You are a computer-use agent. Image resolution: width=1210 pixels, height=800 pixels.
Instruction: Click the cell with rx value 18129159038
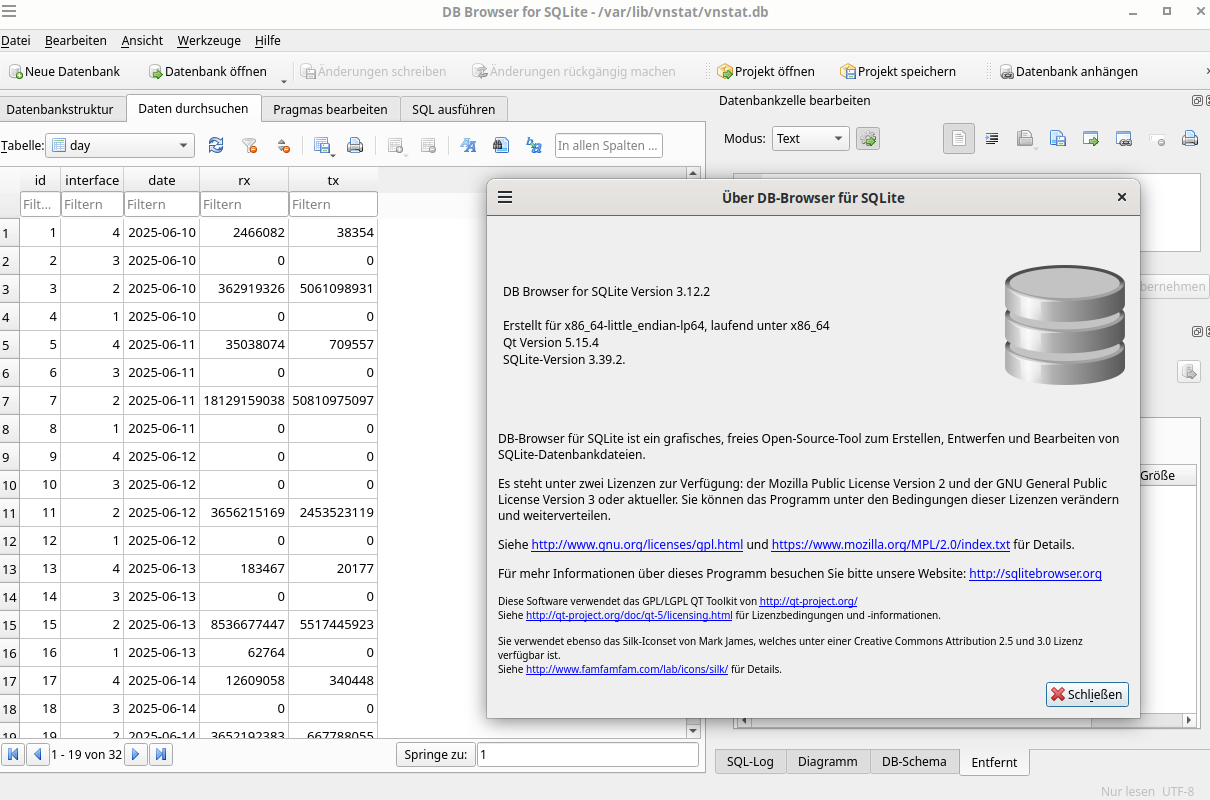pyautogui.click(x=244, y=400)
